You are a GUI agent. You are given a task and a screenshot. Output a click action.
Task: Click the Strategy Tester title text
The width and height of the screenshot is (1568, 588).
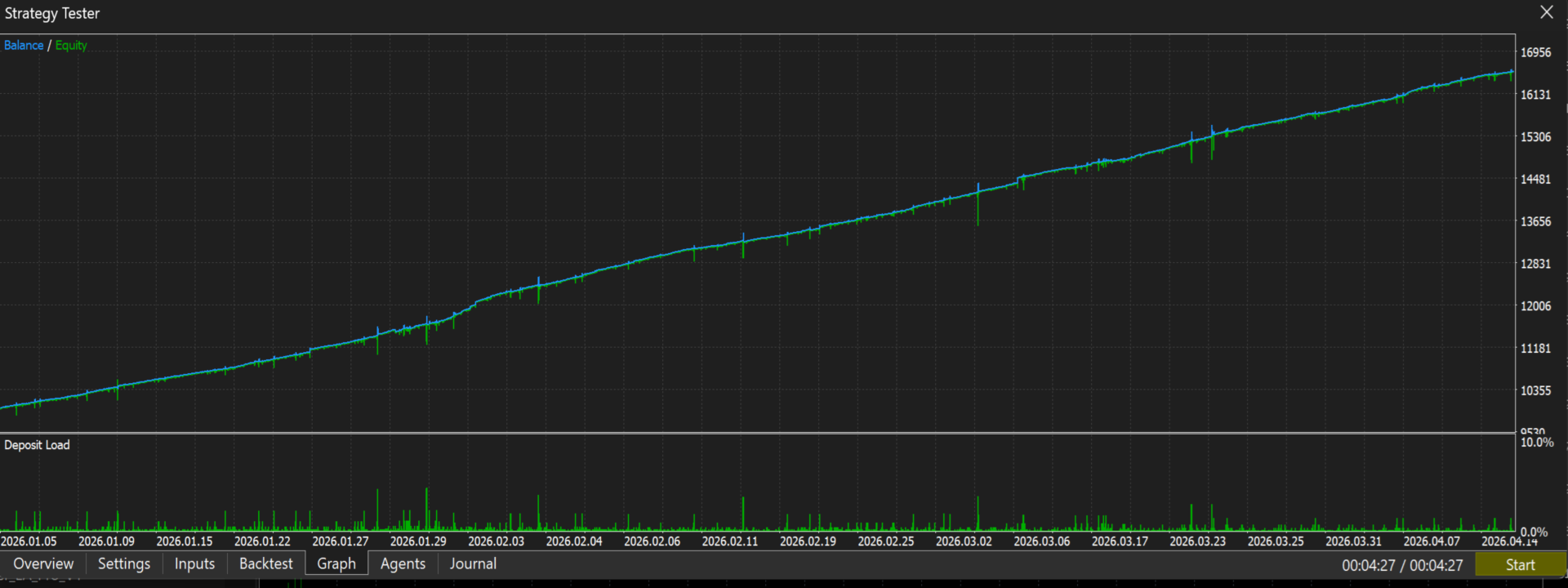[52, 14]
